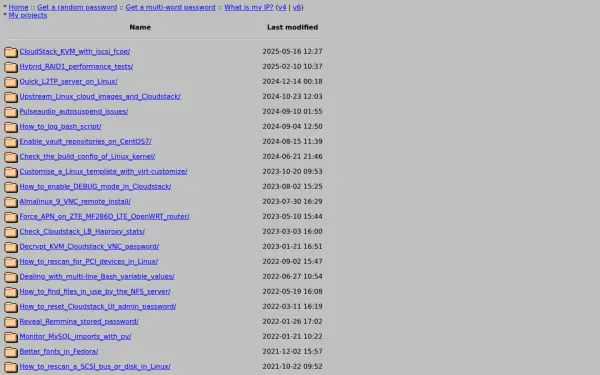Click folder icon beside Force_APN_on_ZTE_MF286D_LTE_OpenWRT_router

(x=11, y=217)
